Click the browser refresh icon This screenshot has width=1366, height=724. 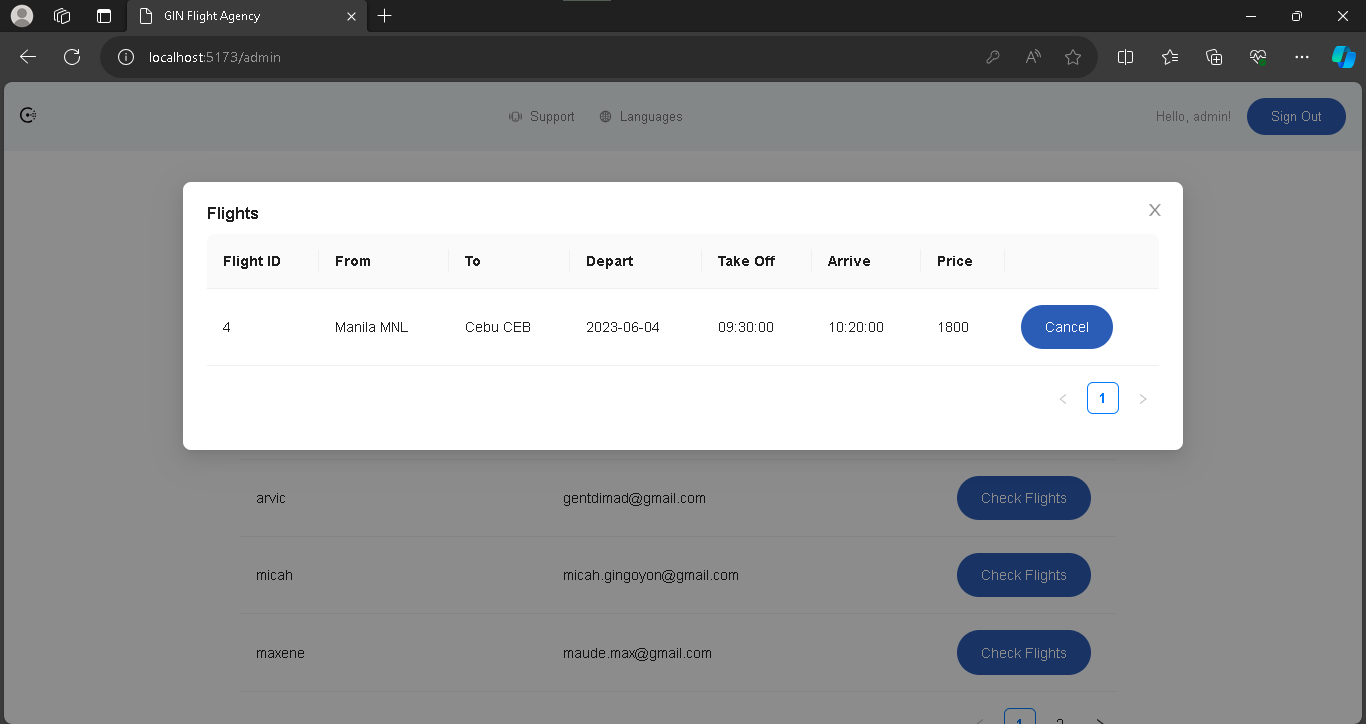pyautogui.click(x=71, y=57)
